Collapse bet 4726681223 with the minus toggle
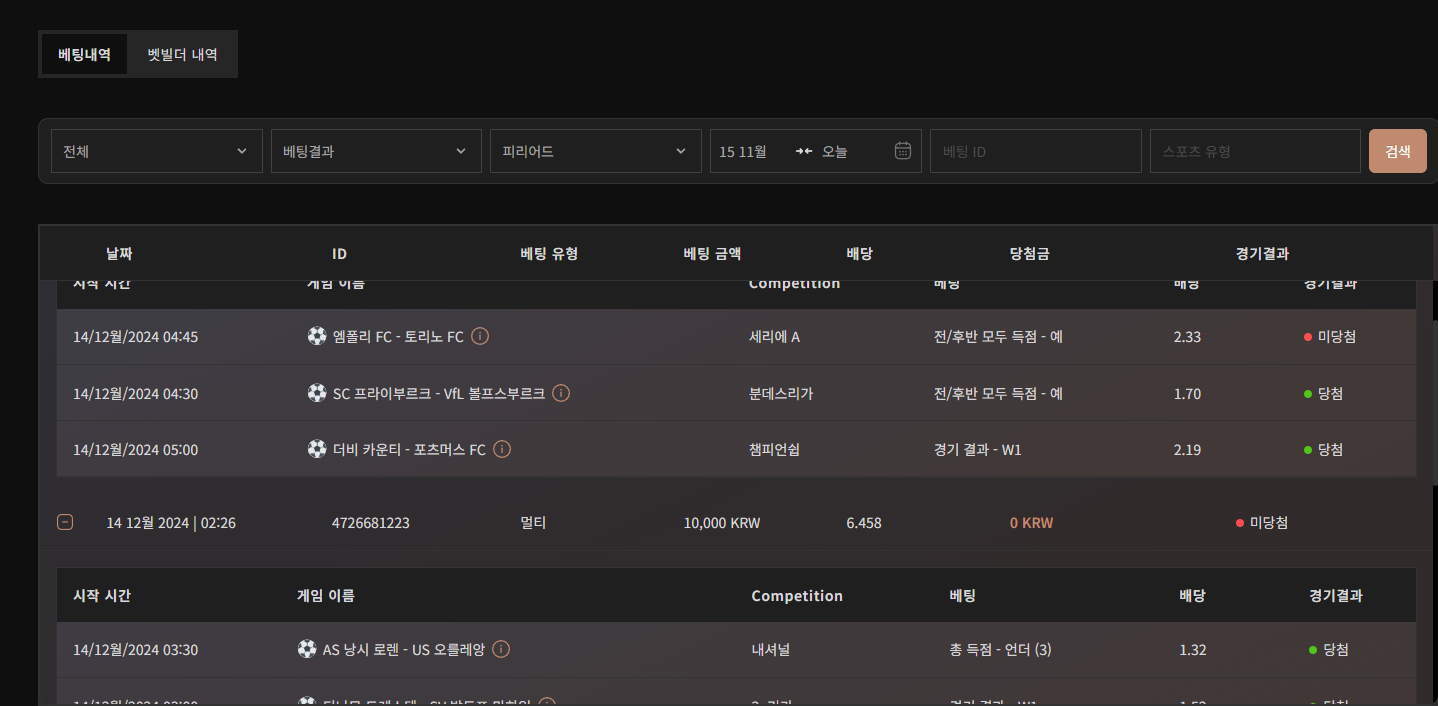 click(x=65, y=522)
